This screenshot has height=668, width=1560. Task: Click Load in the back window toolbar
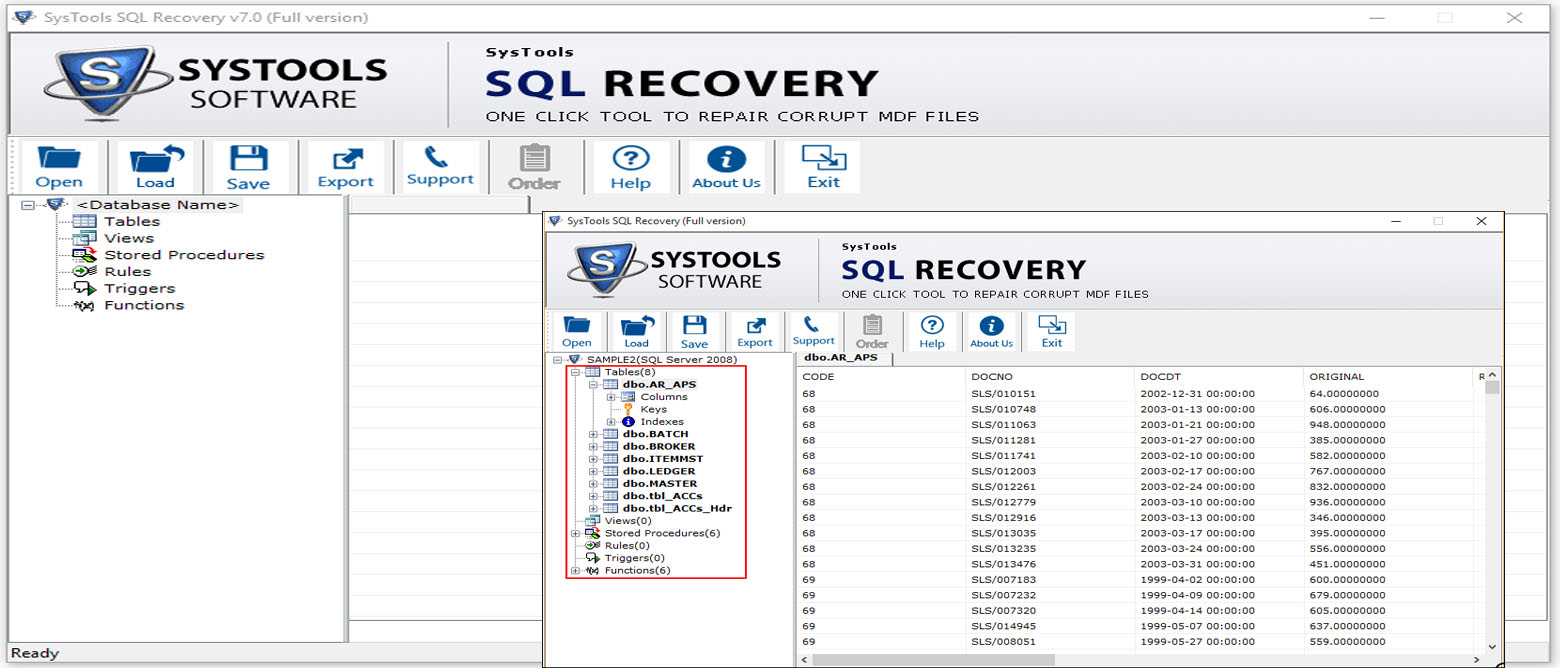155,167
